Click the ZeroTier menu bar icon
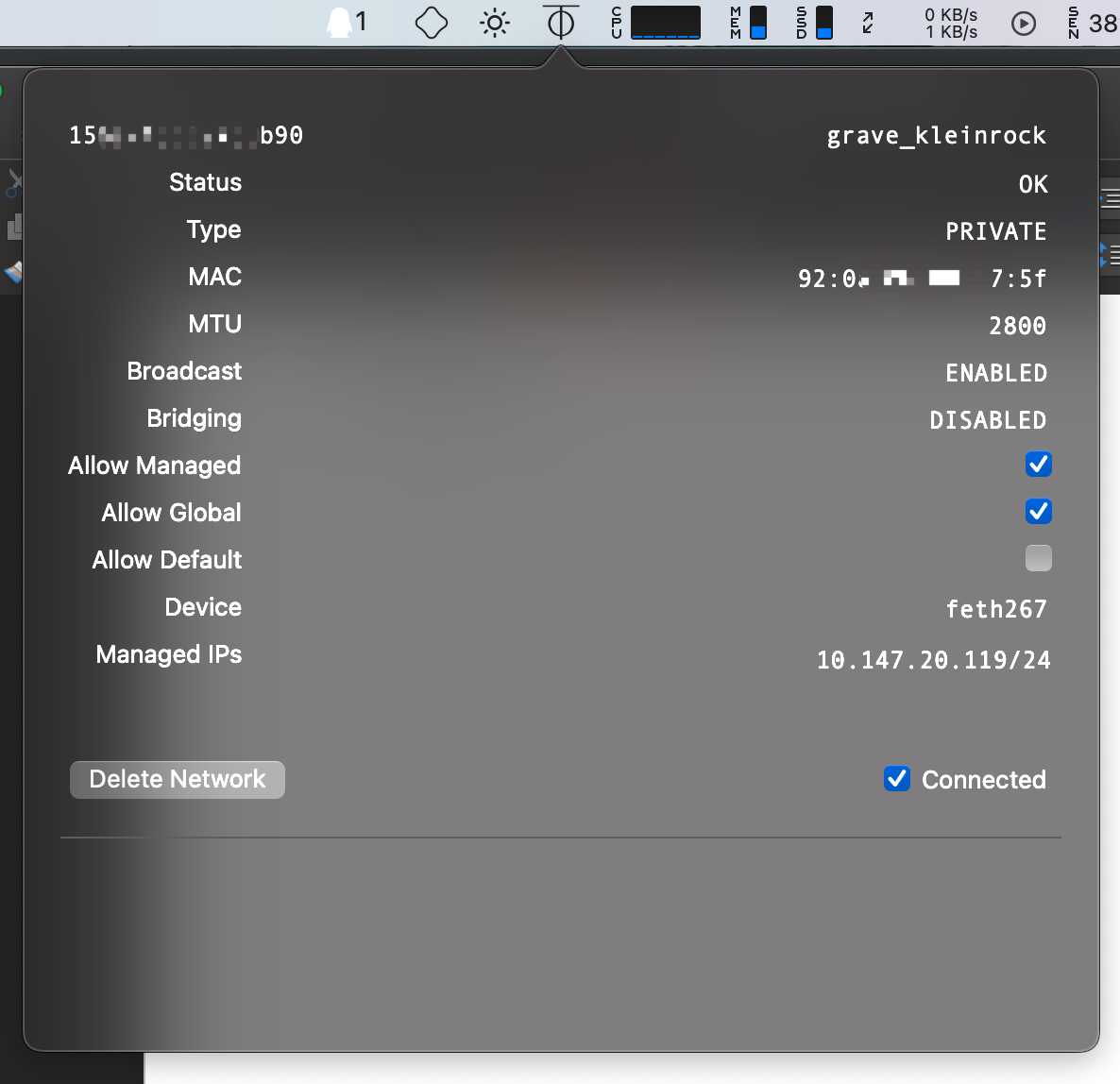 tap(561, 23)
